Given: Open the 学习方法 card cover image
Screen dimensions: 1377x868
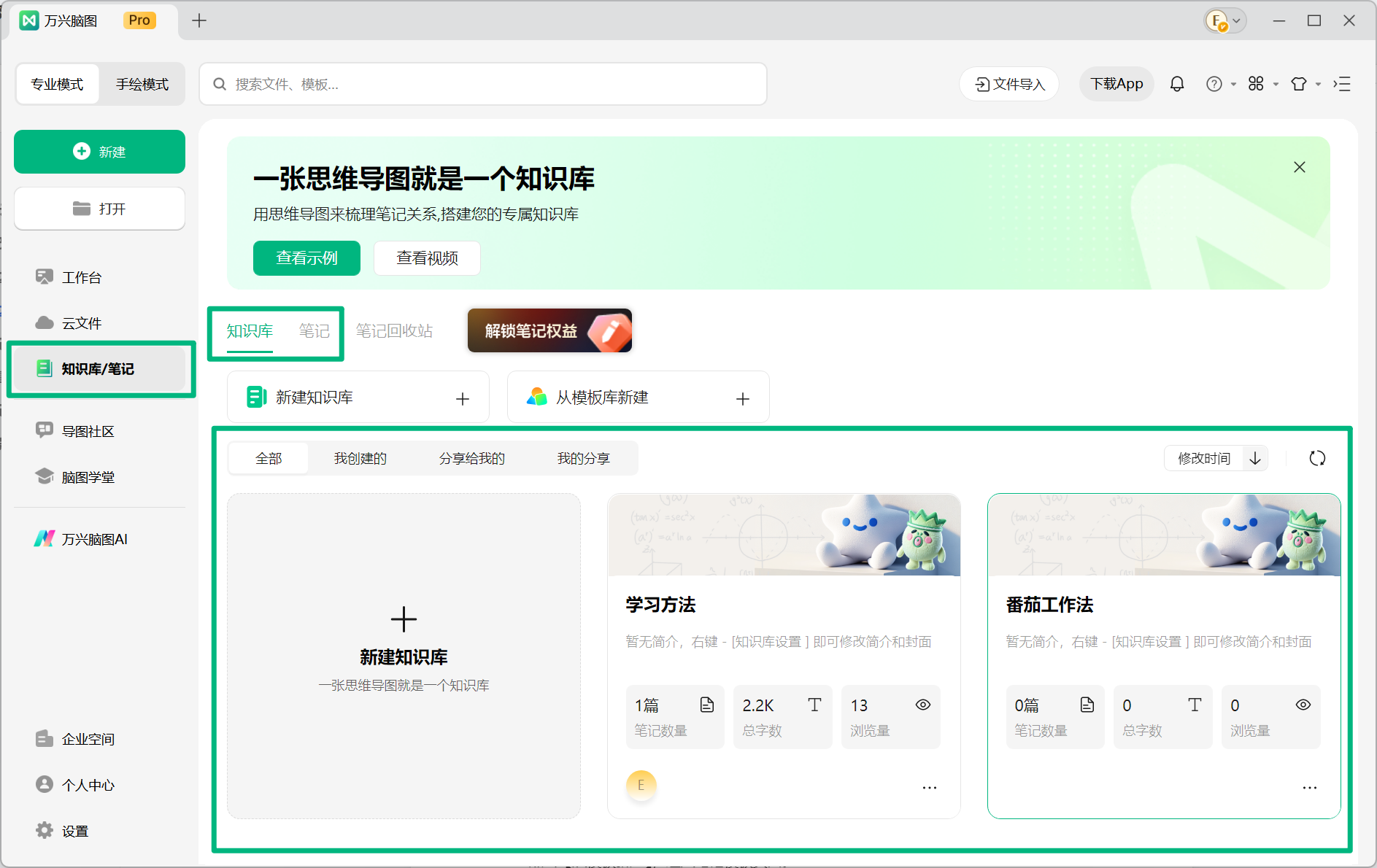Looking at the screenshot, I should (x=784, y=535).
